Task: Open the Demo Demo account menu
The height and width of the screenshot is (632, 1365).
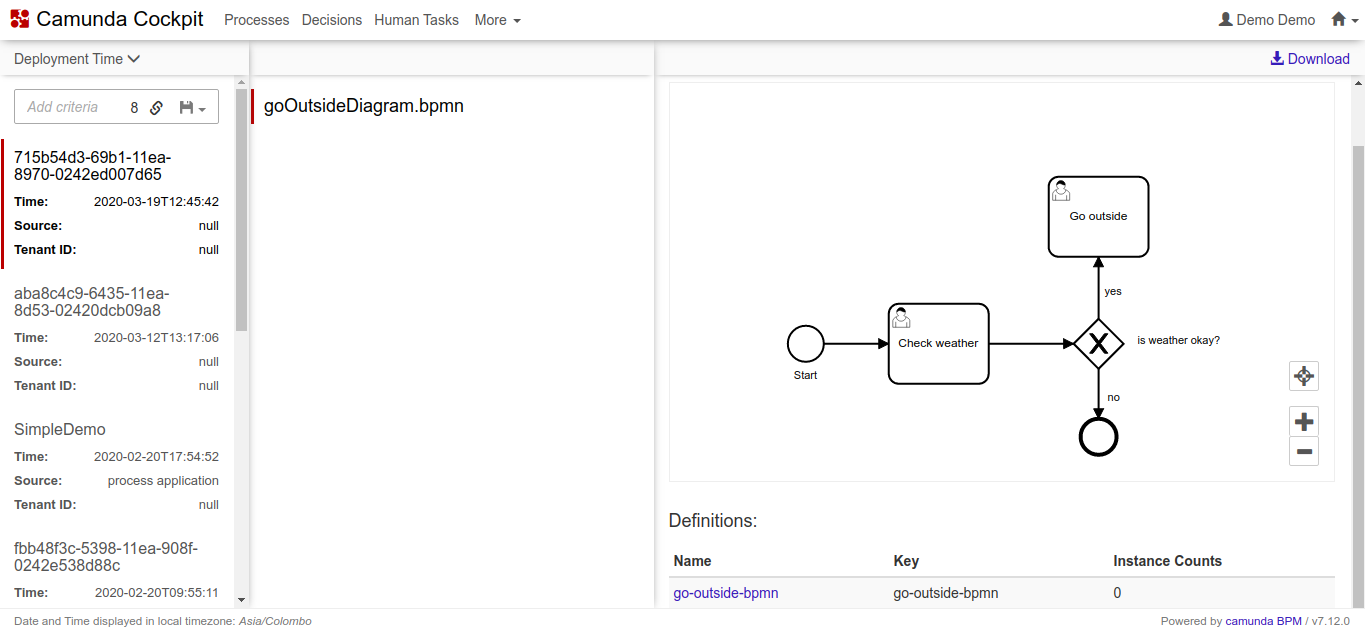Action: [x=1267, y=19]
